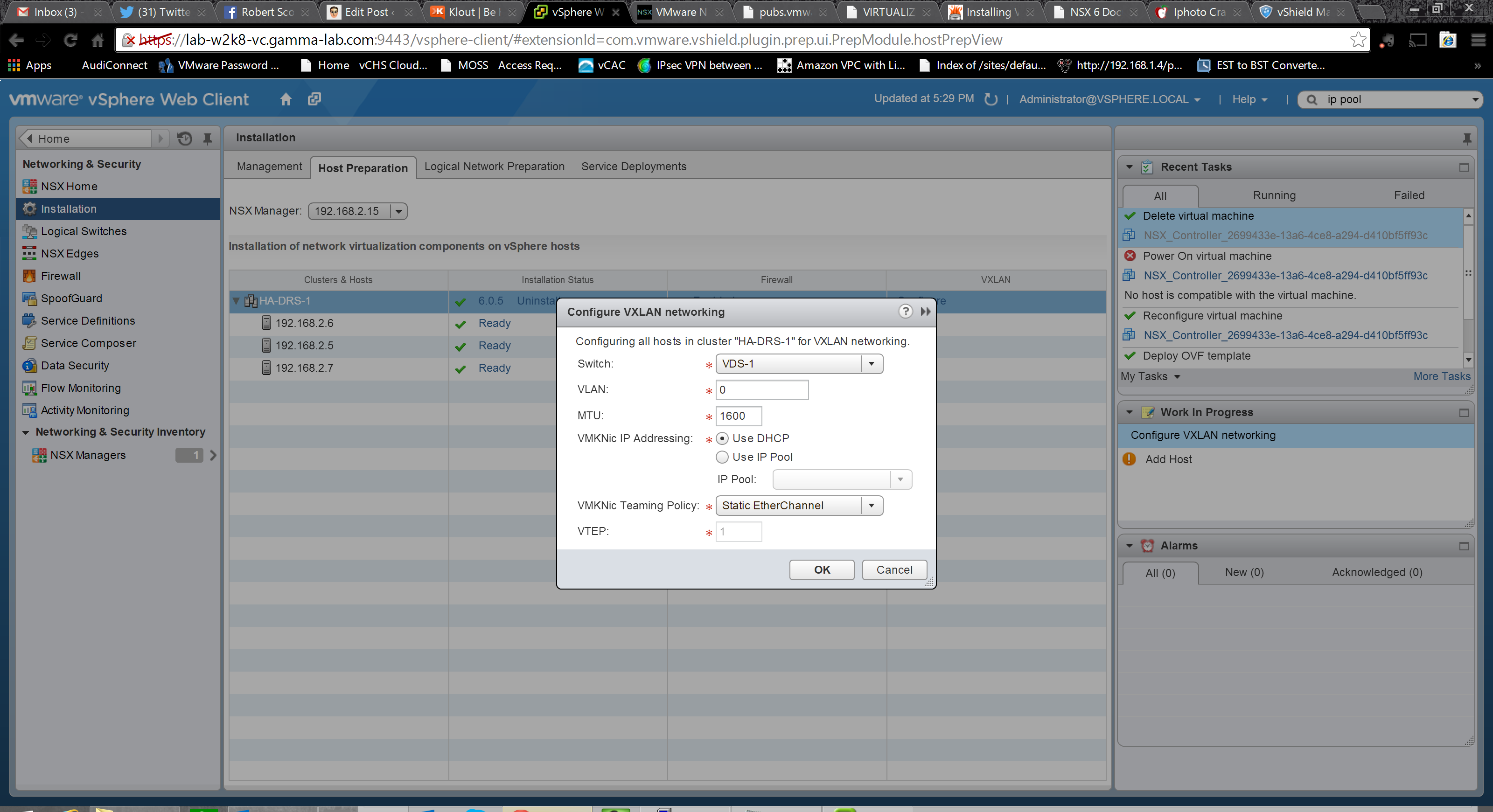
Task: Open the Switch VDS-1 dropdown
Action: 871,364
